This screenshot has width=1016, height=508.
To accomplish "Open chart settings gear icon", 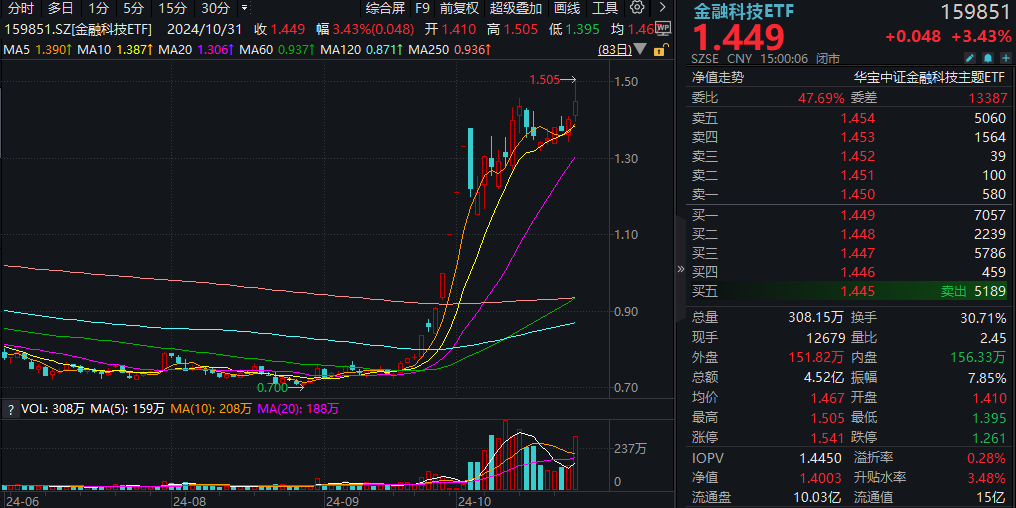I will tap(637, 8).
